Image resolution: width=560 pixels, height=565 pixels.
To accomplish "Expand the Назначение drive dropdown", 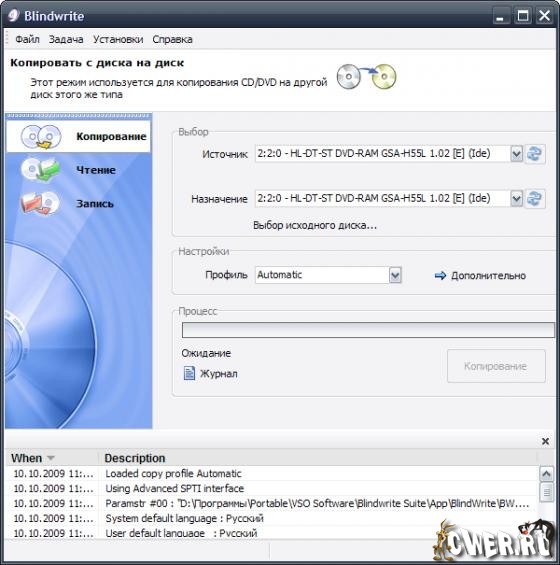I will [516, 199].
